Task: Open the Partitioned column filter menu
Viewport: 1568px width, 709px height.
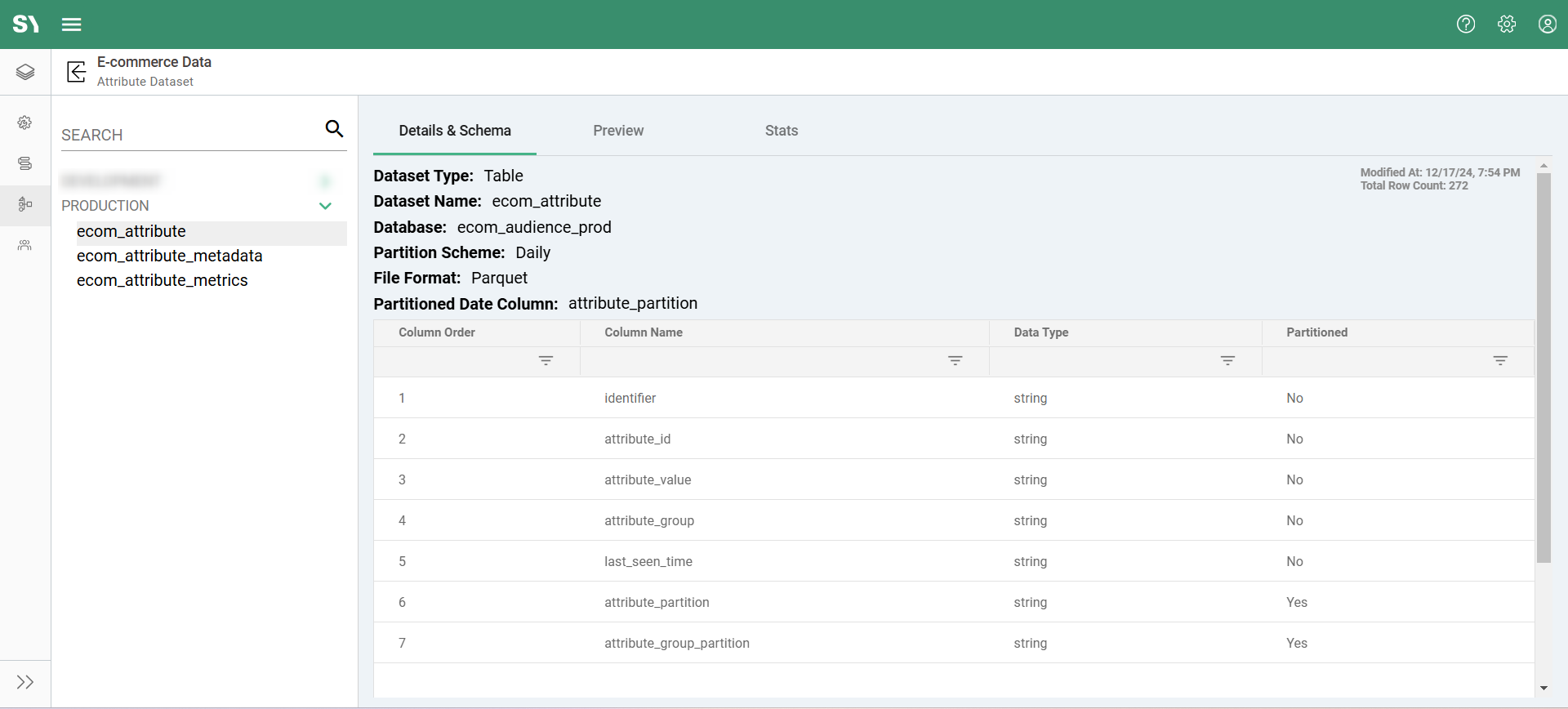Action: pos(1500,360)
